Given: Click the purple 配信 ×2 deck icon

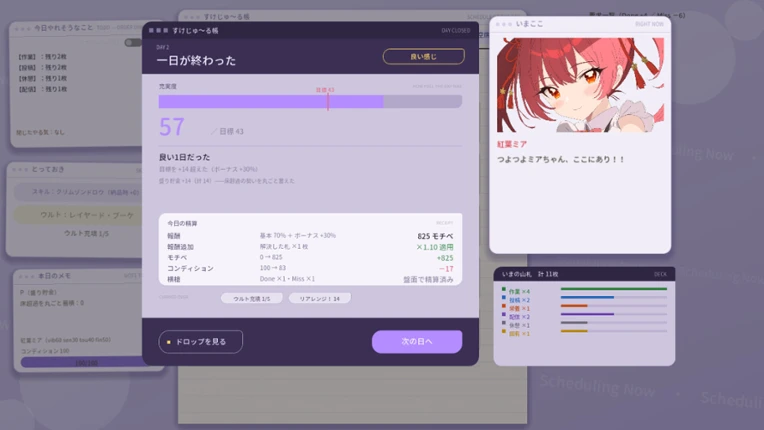Looking at the screenshot, I should tap(504, 315).
